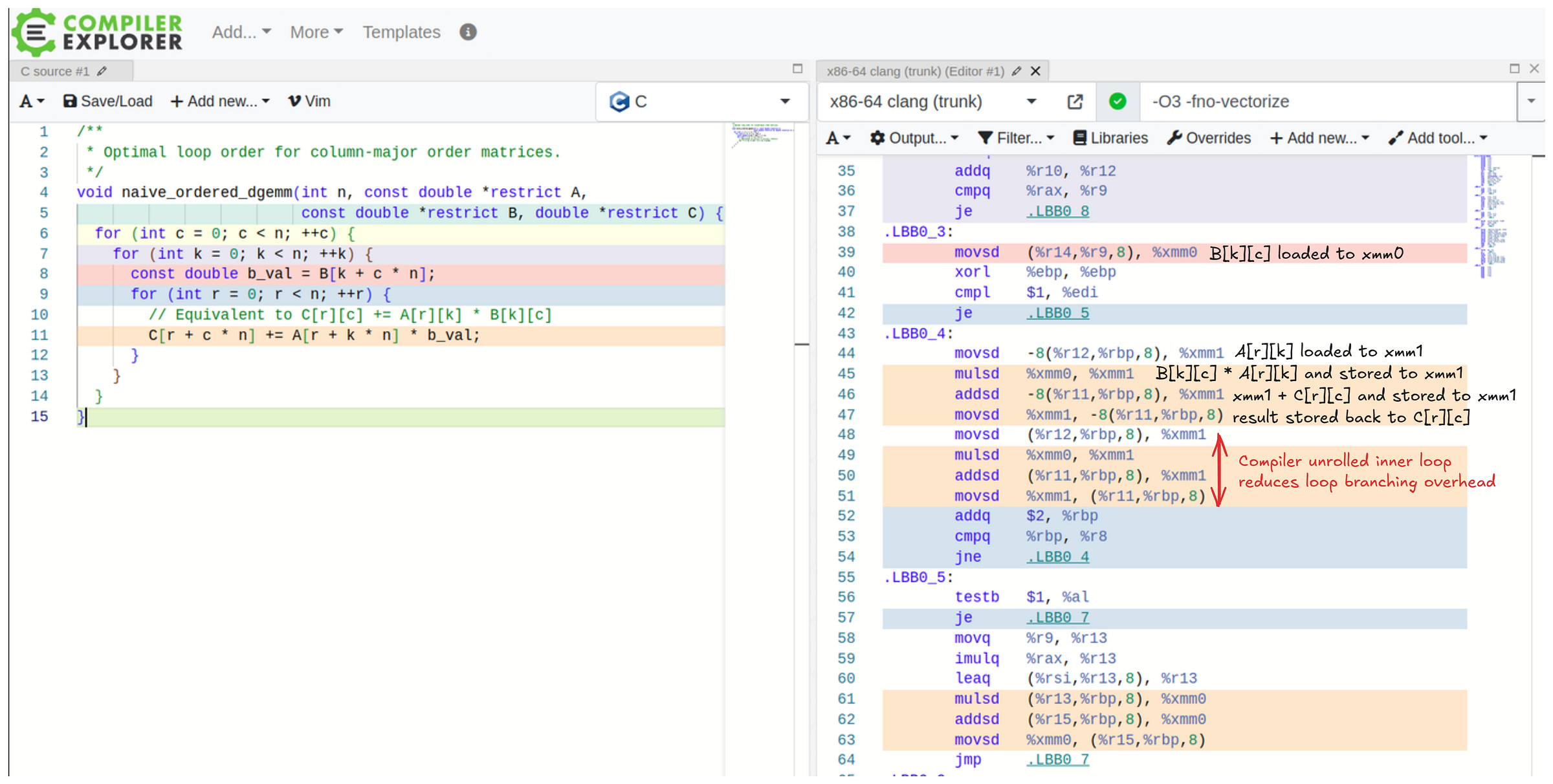Click the Save/Load button
This screenshot has height=784, width=1553.
click(x=107, y=102)
